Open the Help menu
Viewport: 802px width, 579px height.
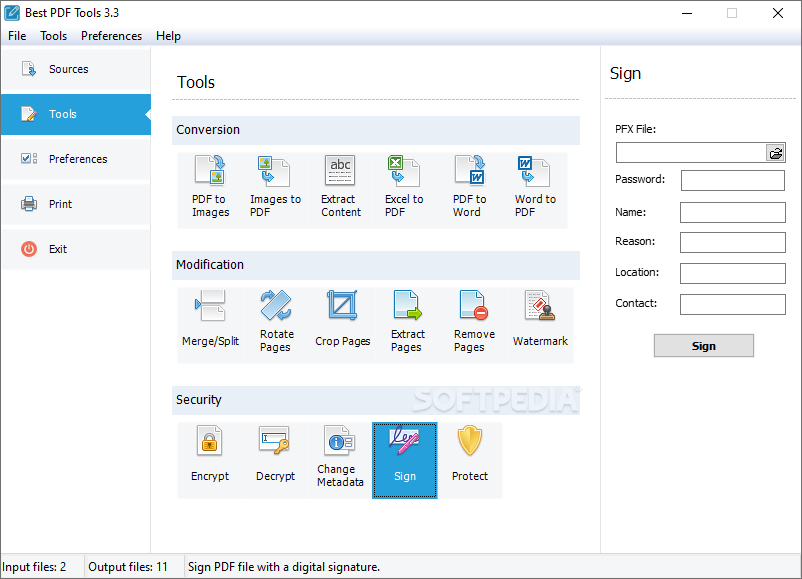168,36
